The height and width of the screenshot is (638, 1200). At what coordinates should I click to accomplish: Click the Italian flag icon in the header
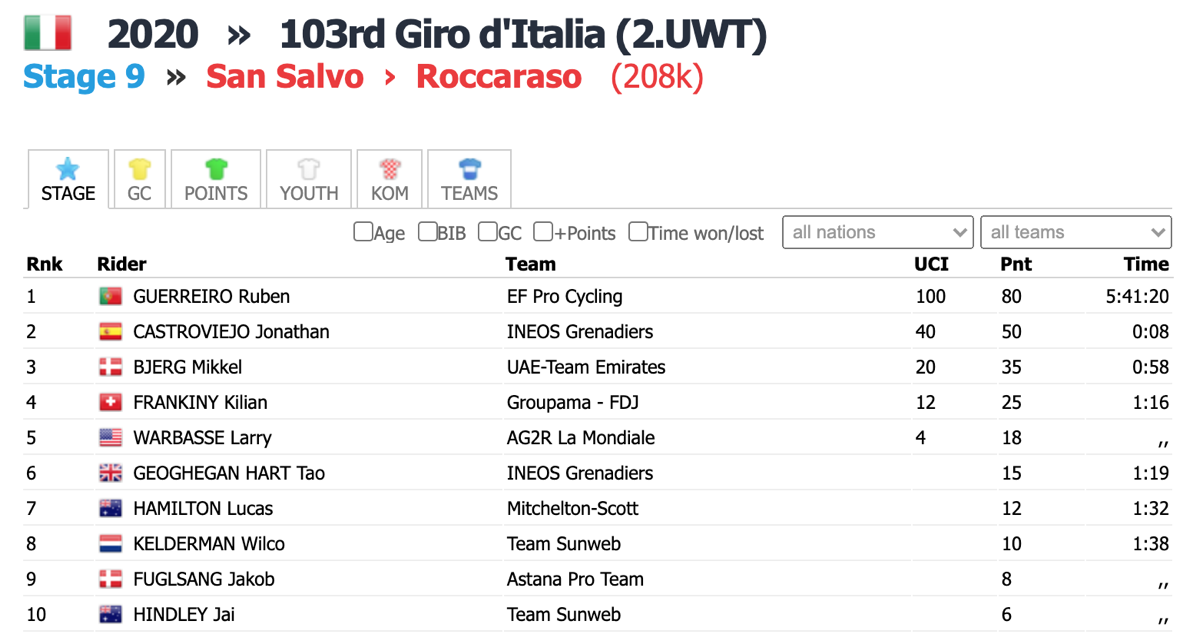tap(47, 33)
